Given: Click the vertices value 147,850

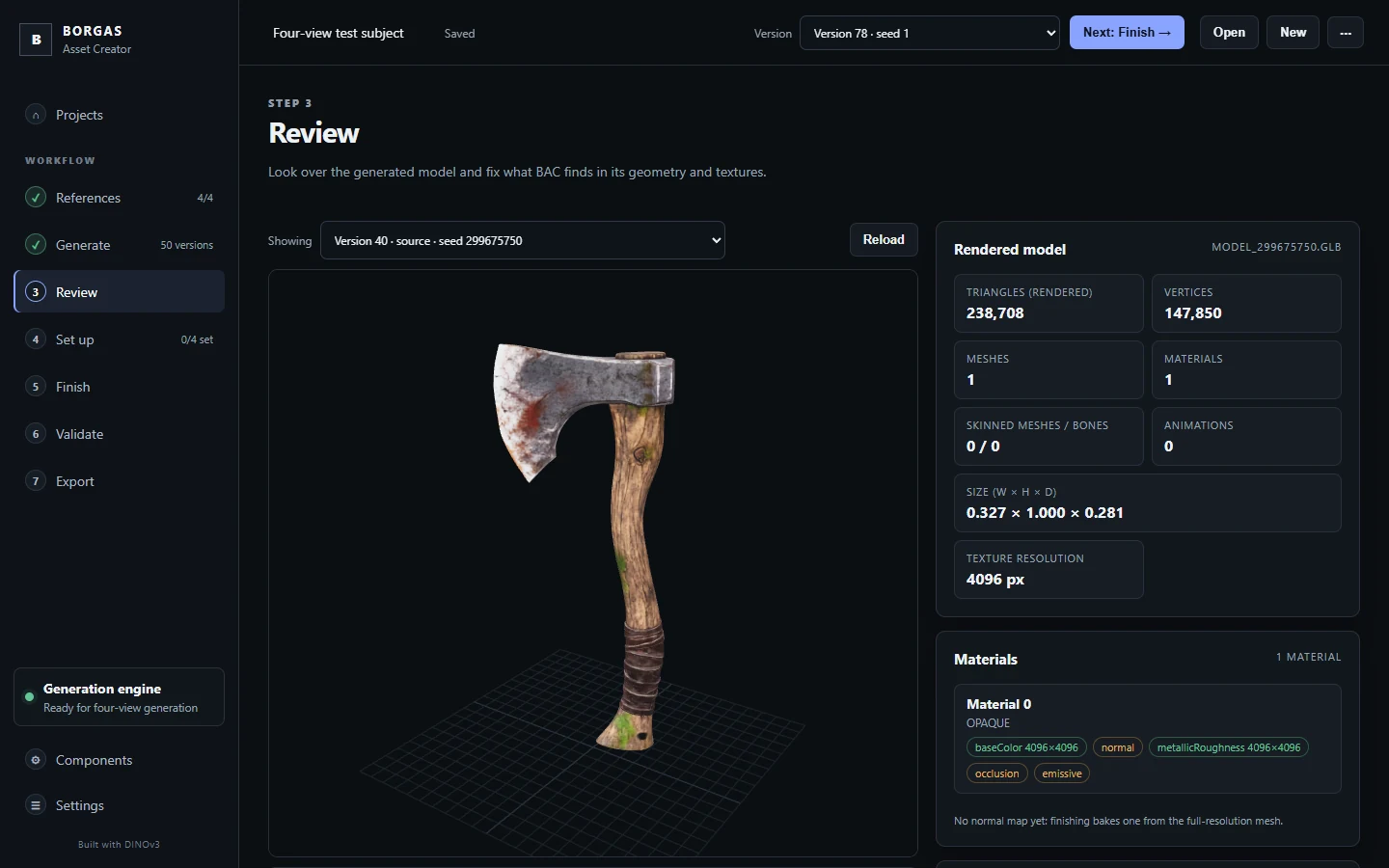Looking at the screenshot, I should 1193,313.
